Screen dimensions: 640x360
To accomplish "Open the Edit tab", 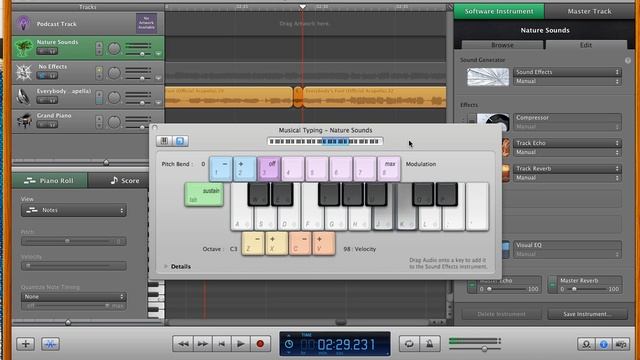I will coord(586,45).
